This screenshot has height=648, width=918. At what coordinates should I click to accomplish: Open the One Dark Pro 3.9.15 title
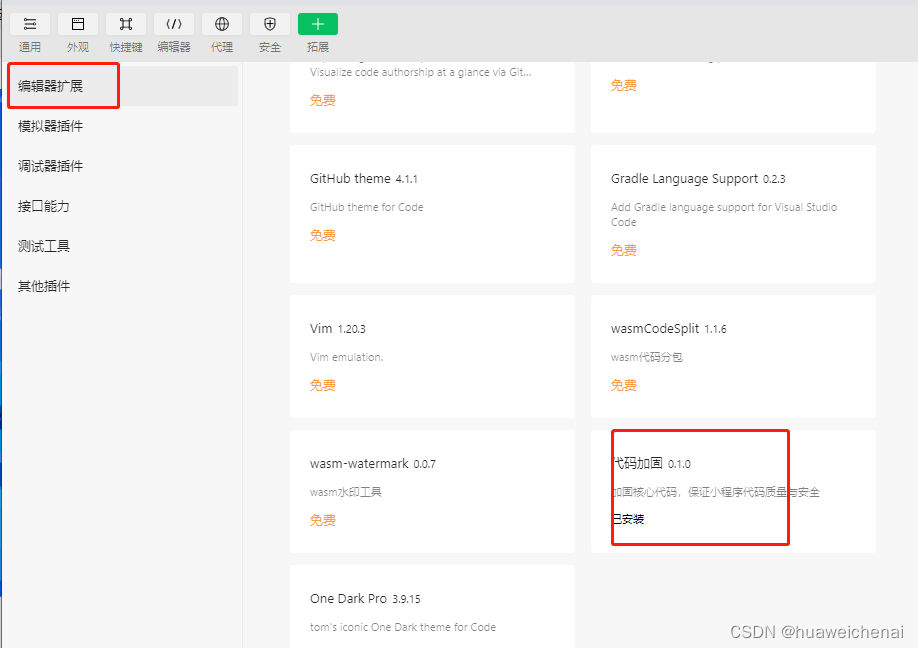click(365, 599)
